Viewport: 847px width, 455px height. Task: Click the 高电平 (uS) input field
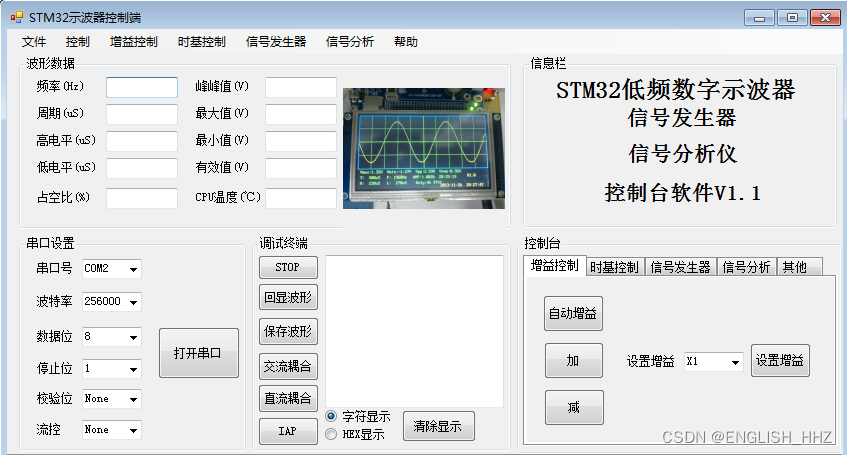[x=142, y=141]
